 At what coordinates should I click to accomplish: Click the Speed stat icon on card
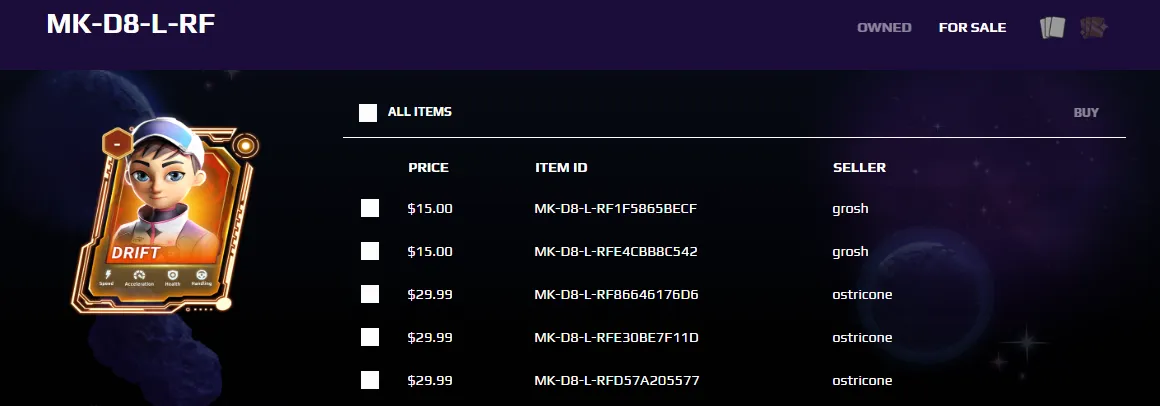point(107,274)
